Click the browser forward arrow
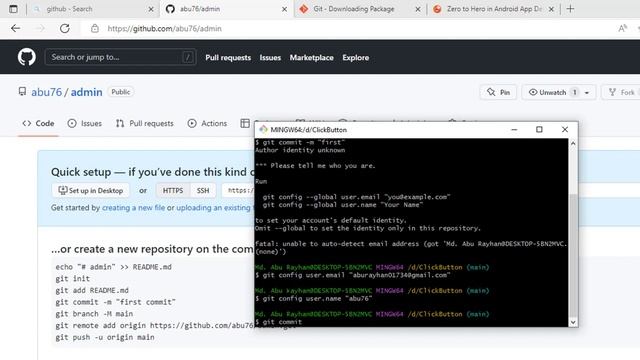This screenshot has height=360, width=640. (40, 29)
